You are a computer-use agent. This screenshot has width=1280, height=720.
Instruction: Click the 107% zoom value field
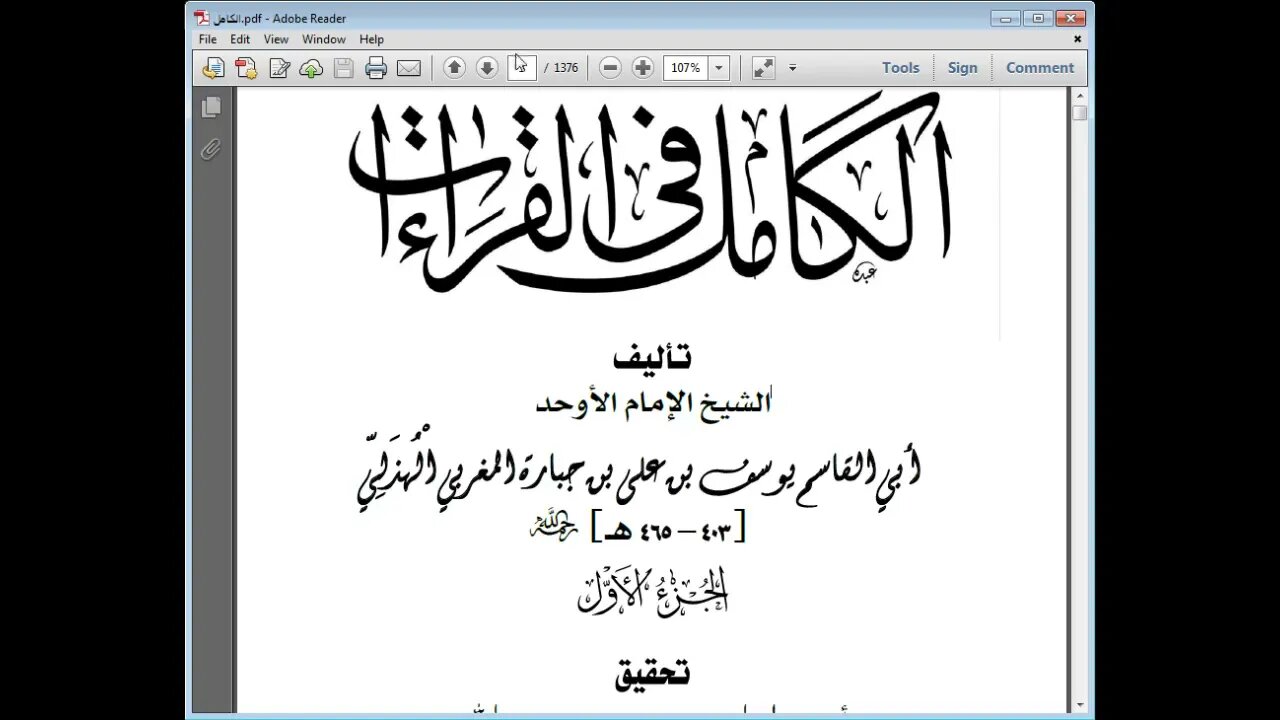click(x=687, y=68)
